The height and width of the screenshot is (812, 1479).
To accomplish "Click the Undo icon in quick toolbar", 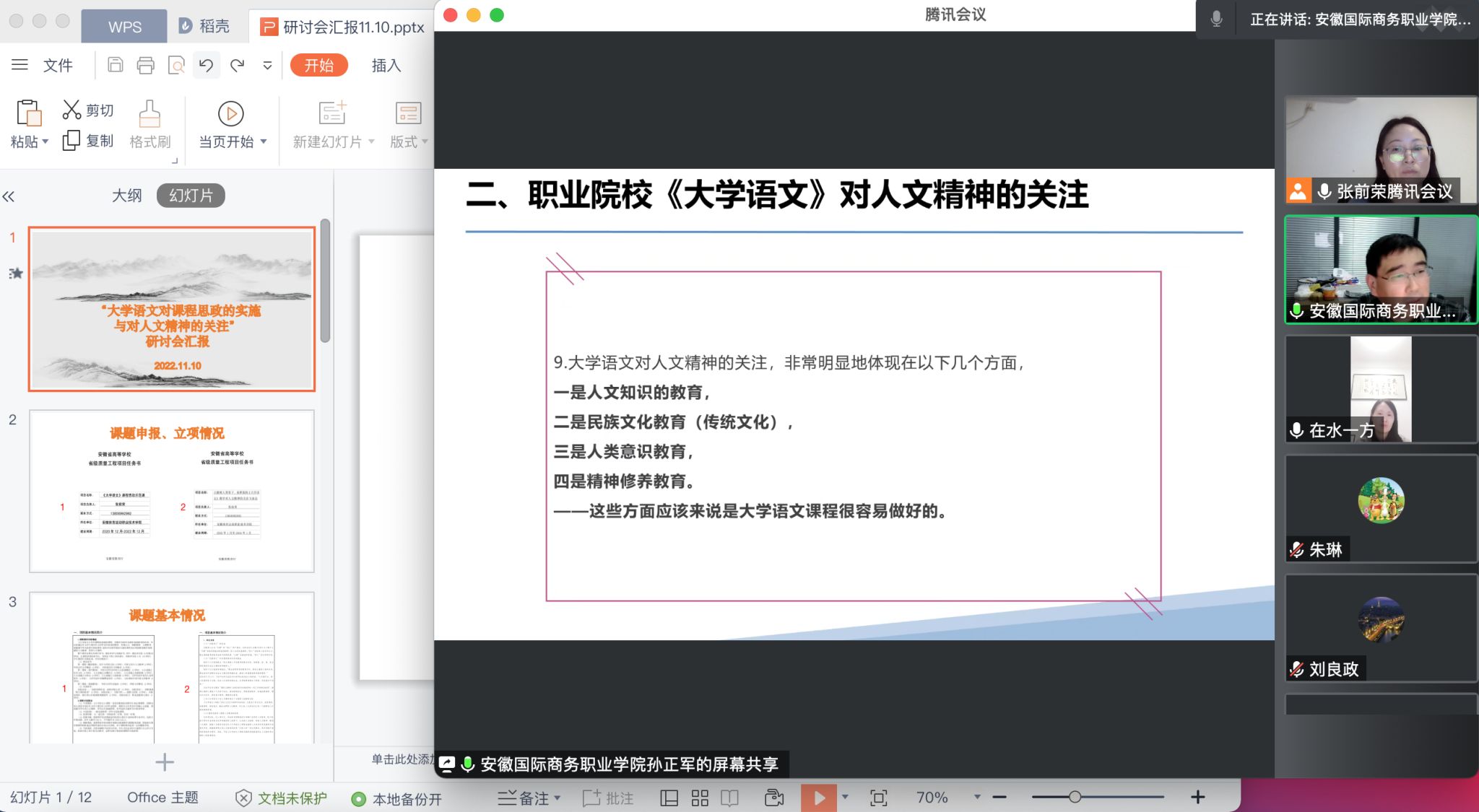I will pos(206,66).
